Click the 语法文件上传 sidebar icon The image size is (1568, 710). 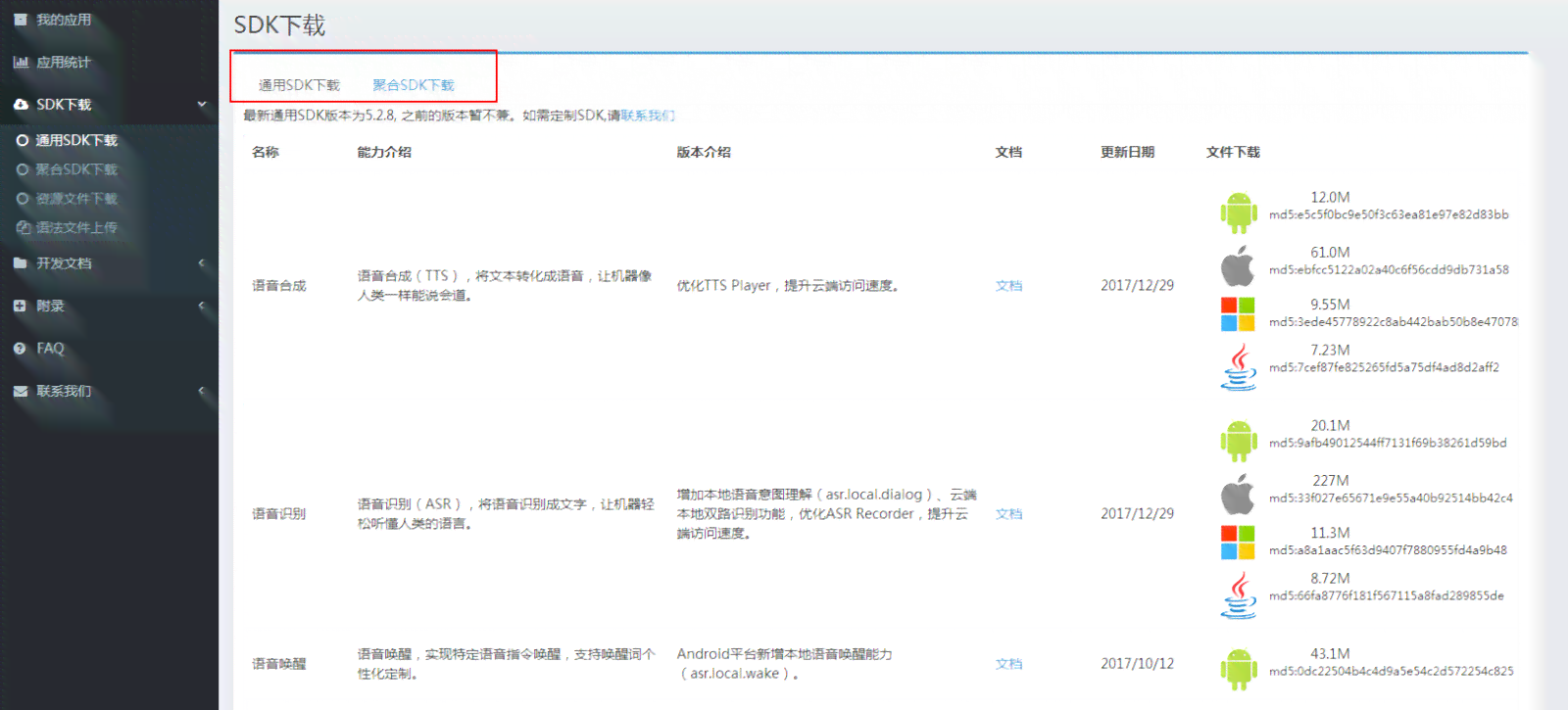tap(24, 228)
